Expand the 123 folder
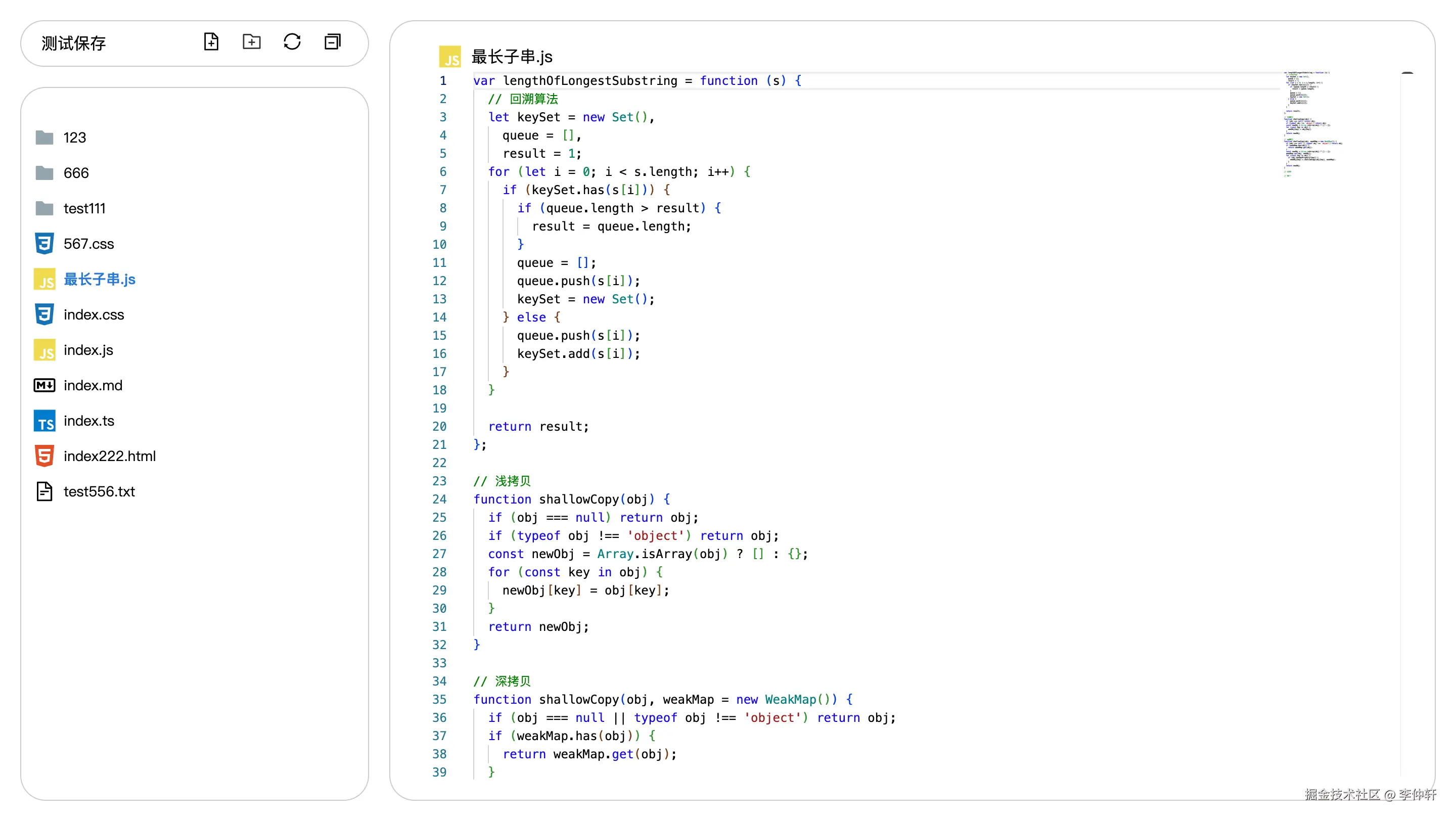The height and width of the screenshot is (821, 1456). [75, 138]
